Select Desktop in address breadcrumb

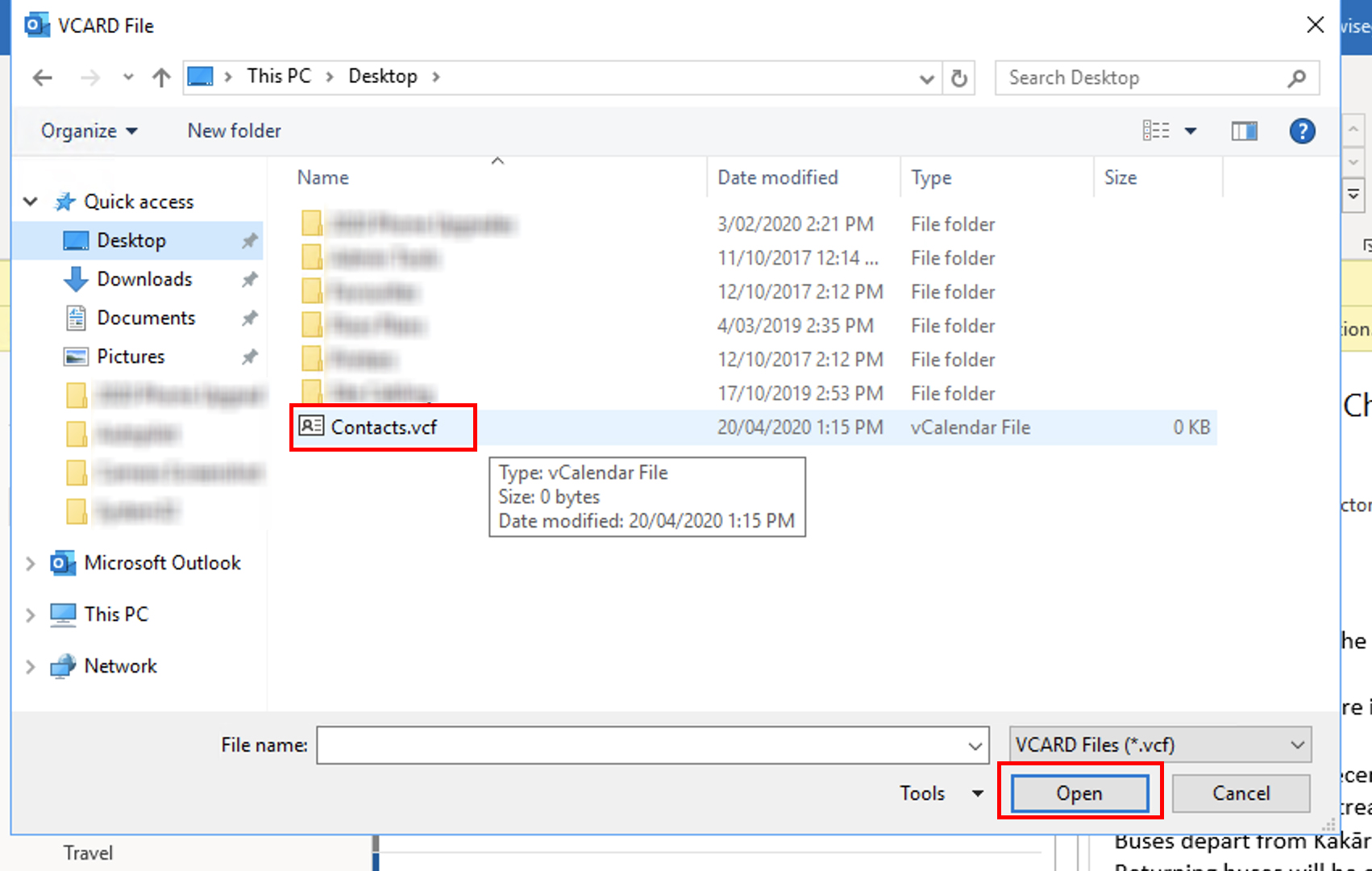383,76
